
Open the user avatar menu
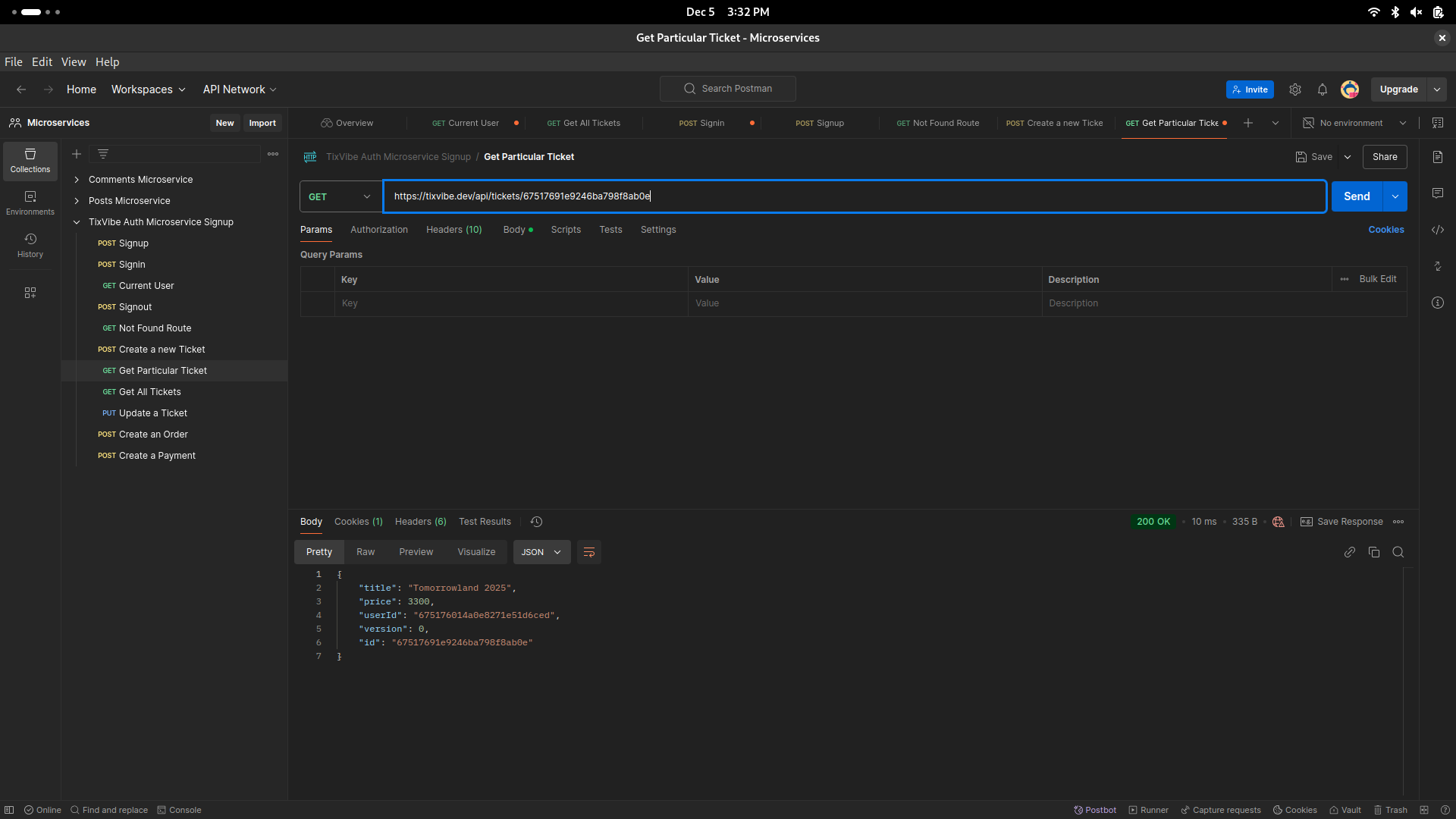click(x=1350, y=89)
